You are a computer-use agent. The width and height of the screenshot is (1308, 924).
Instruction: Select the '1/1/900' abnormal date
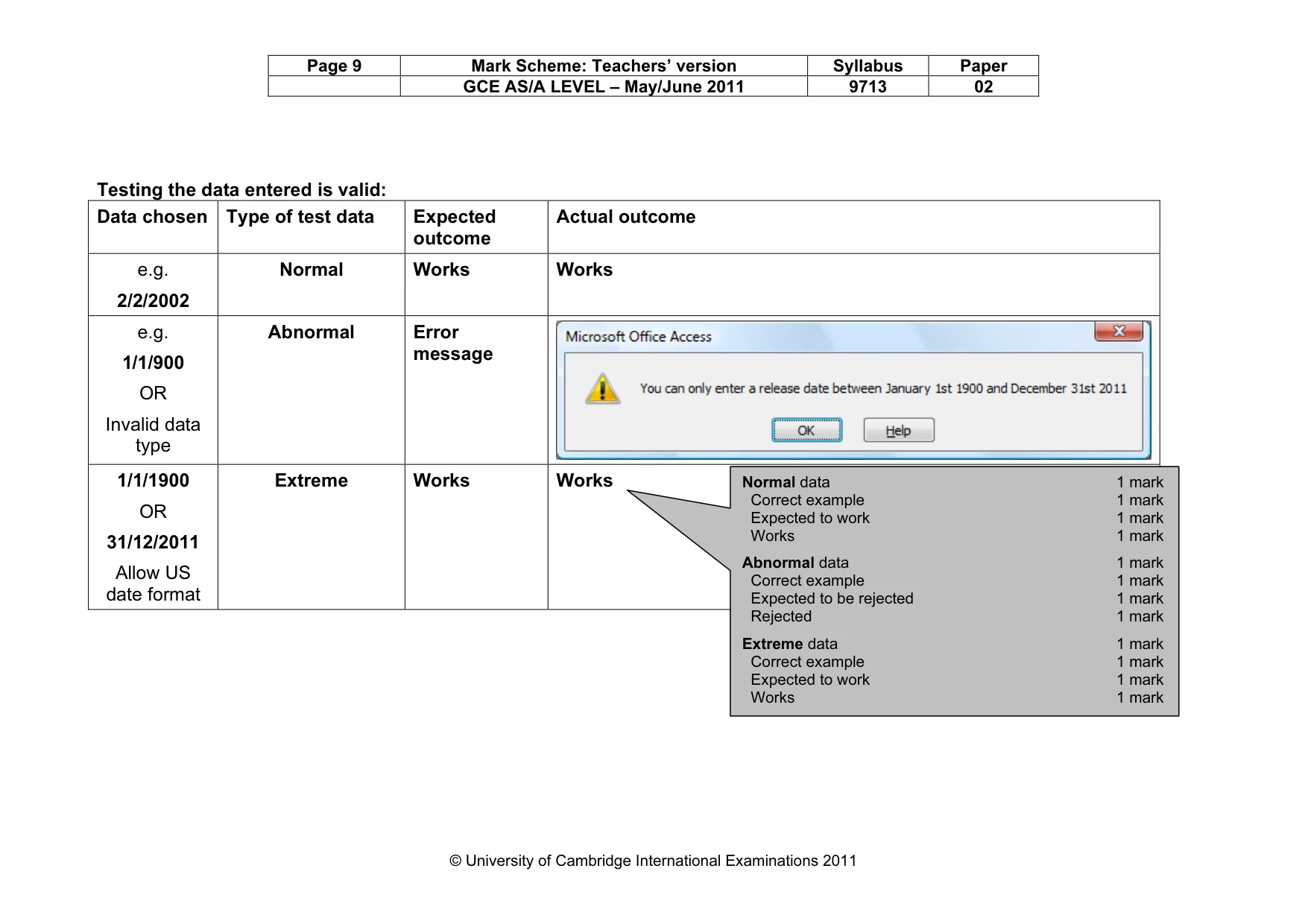pyautogui.click(x=153, y=362)
